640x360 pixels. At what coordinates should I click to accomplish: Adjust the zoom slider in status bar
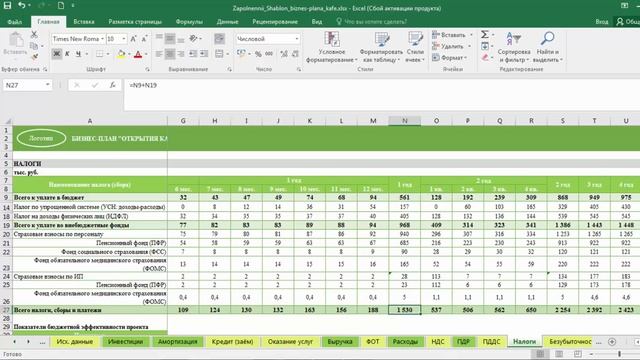[620, 354]
